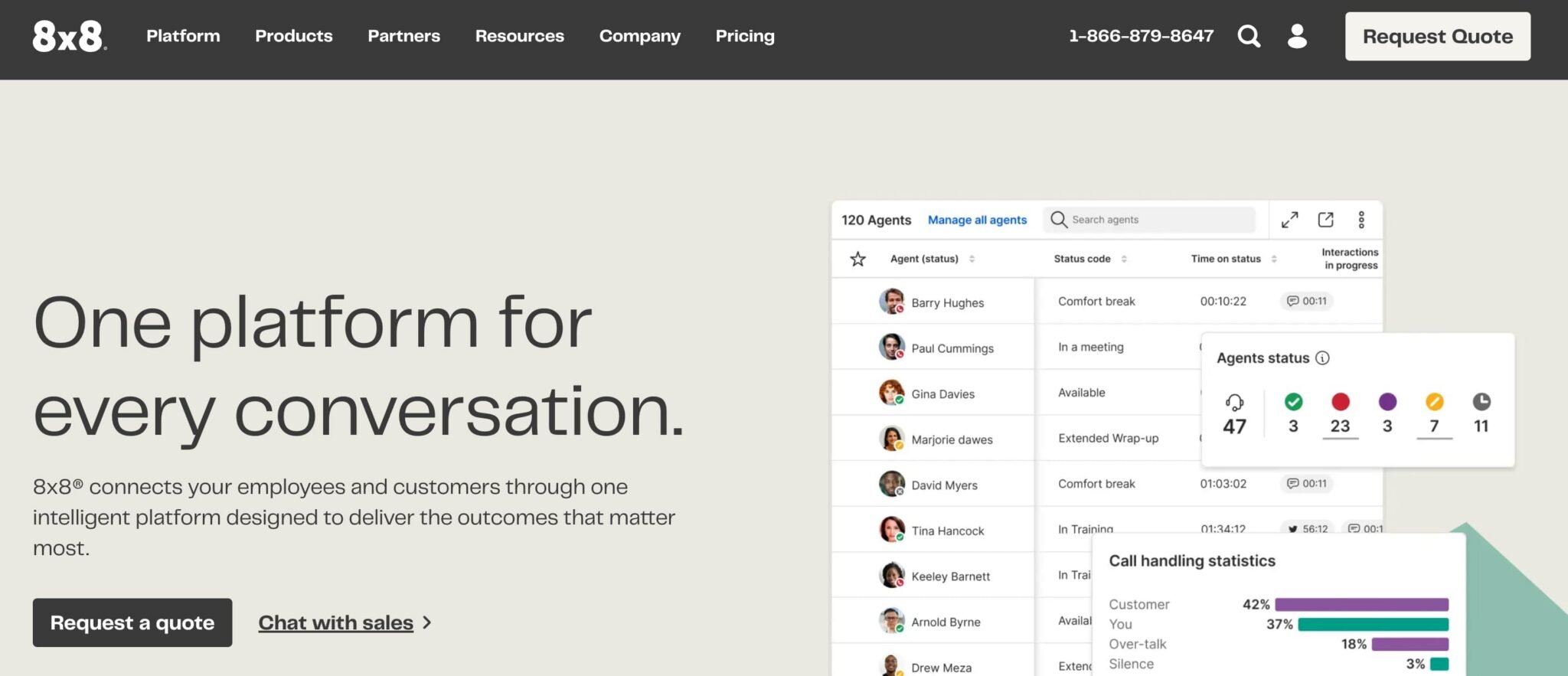Sort by the Time on status column arrows

(x=1274, y=259)
